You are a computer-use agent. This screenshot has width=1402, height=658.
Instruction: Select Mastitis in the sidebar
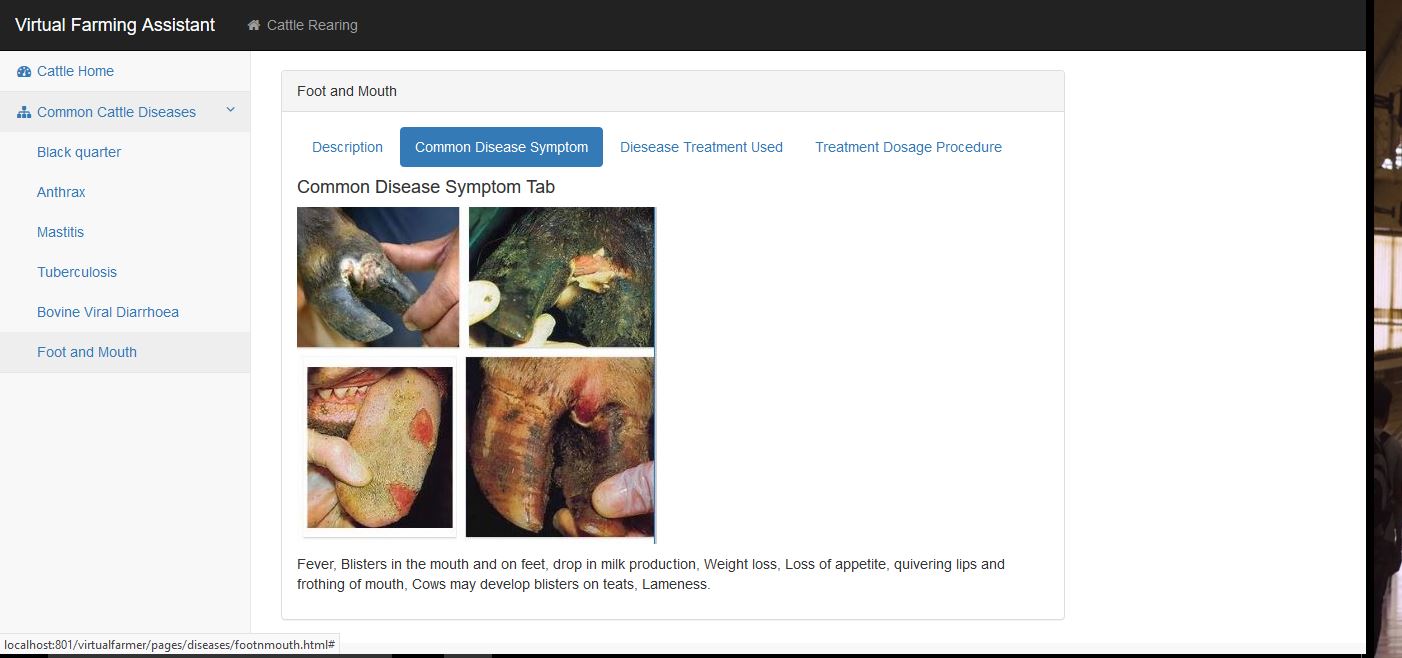60,232
